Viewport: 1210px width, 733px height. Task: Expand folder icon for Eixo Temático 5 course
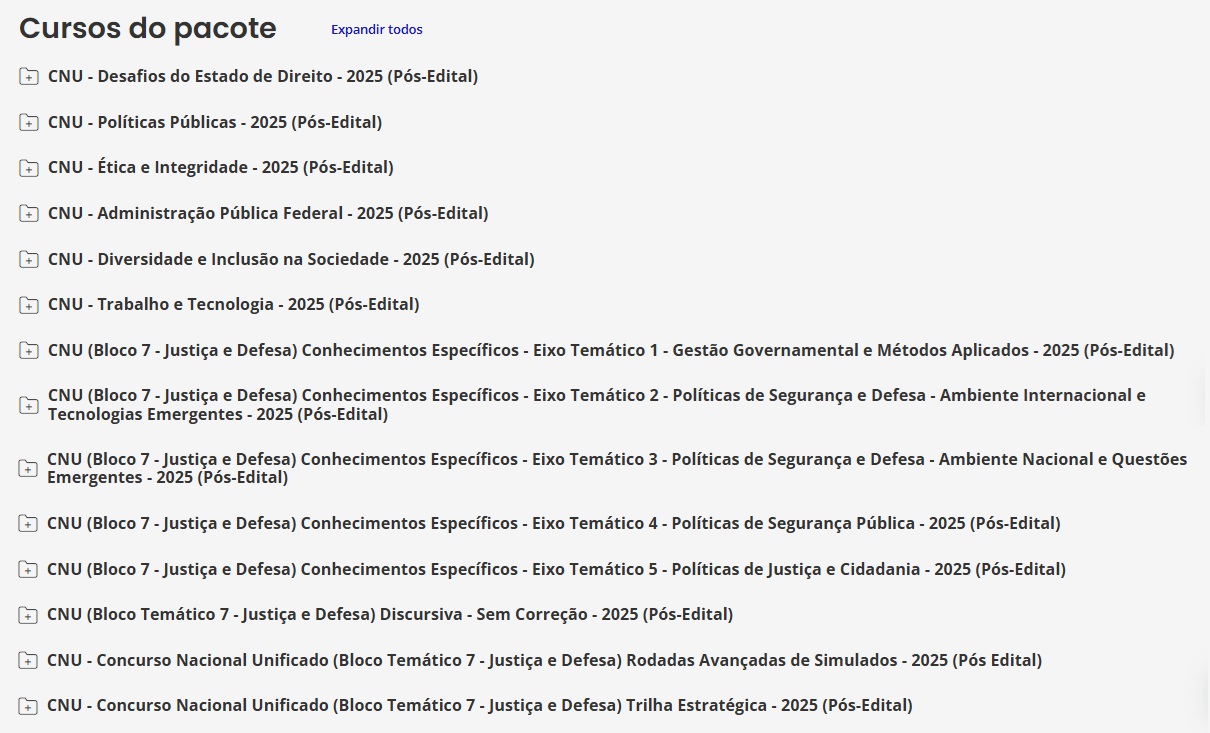(x=28, y=570)
